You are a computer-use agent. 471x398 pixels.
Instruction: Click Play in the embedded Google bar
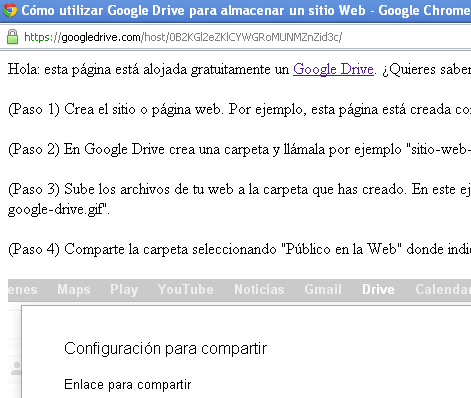point(124,290)
